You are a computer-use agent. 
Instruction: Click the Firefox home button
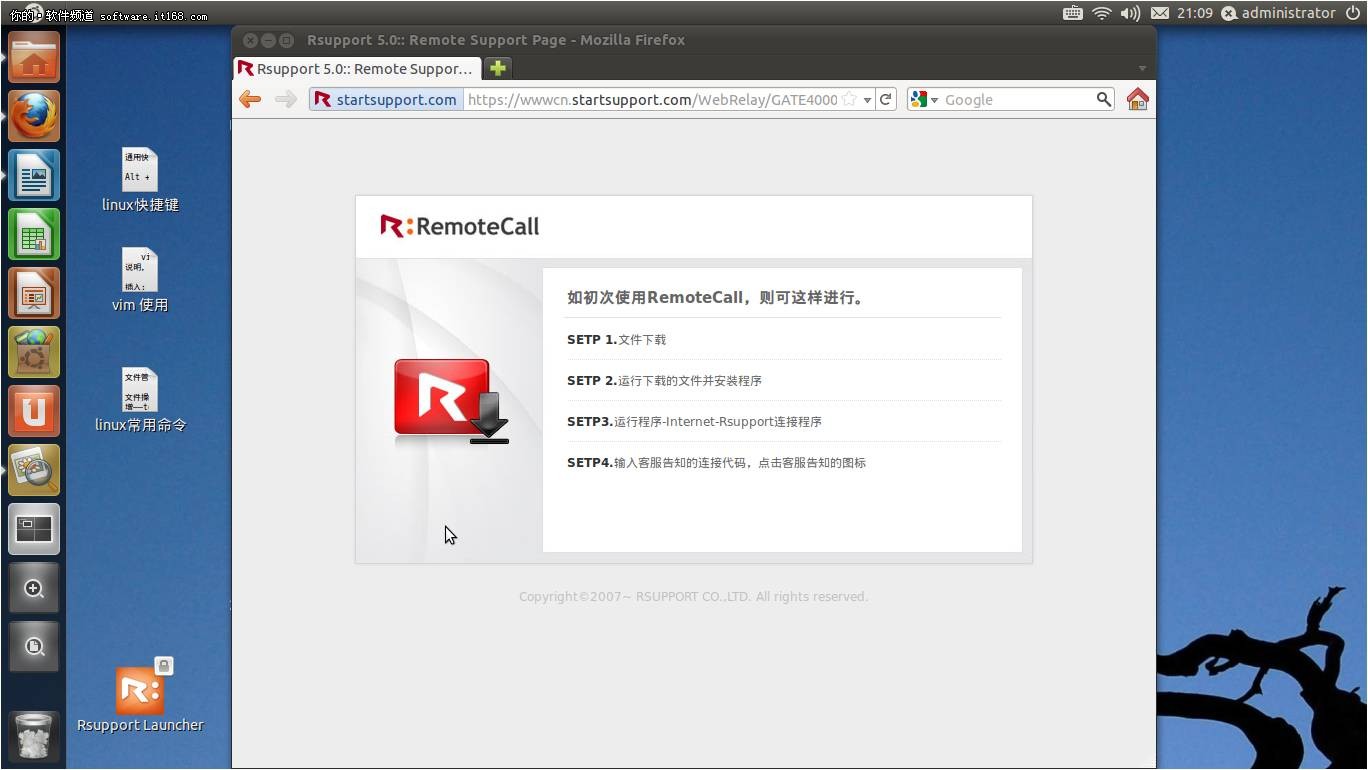tap(1137, 99)
